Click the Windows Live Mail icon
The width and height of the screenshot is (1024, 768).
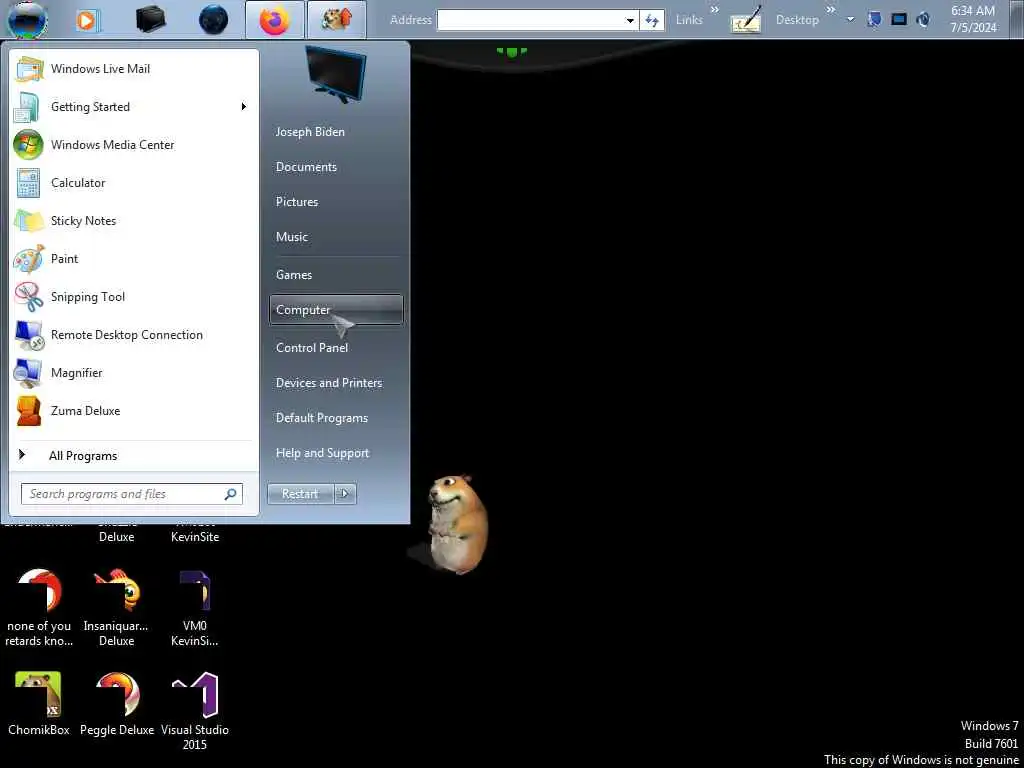coord(29,69)
